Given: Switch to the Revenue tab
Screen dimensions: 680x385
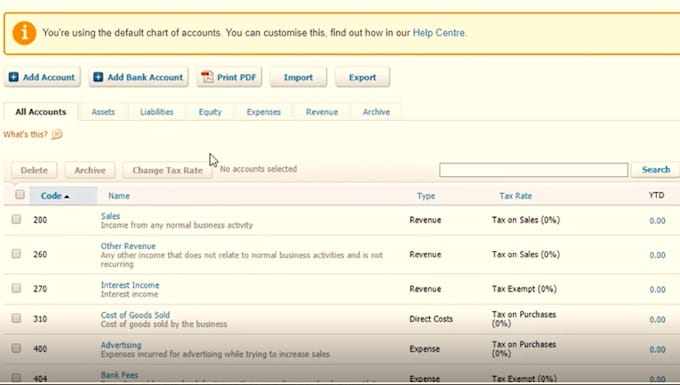Looking at the screenshot, I should [322, 112].
